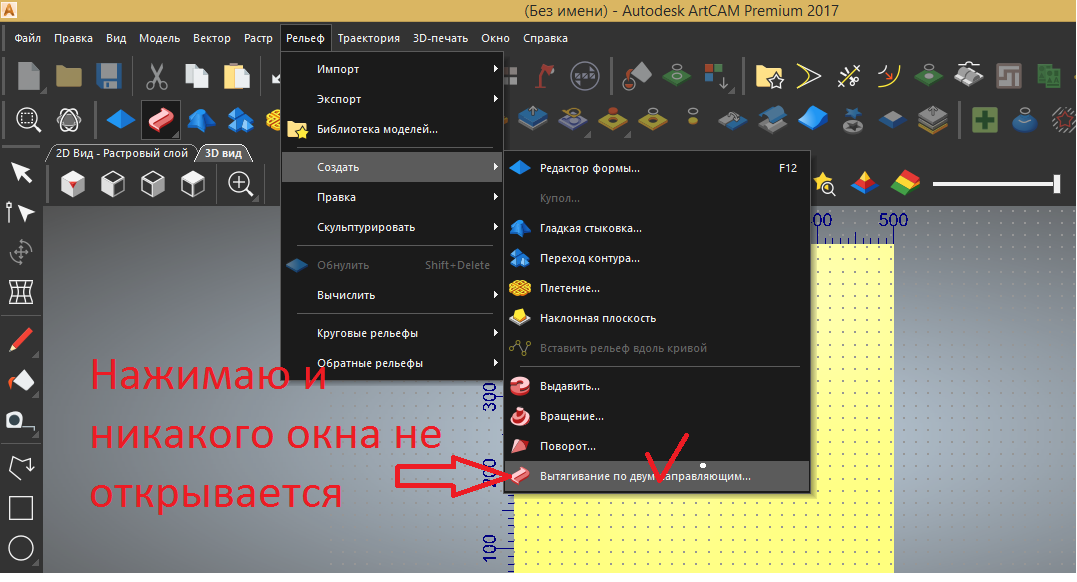Click the isometric view cube icon
Image resolution: width=1077 pixels, height=582 pixels.
[73, 184]
